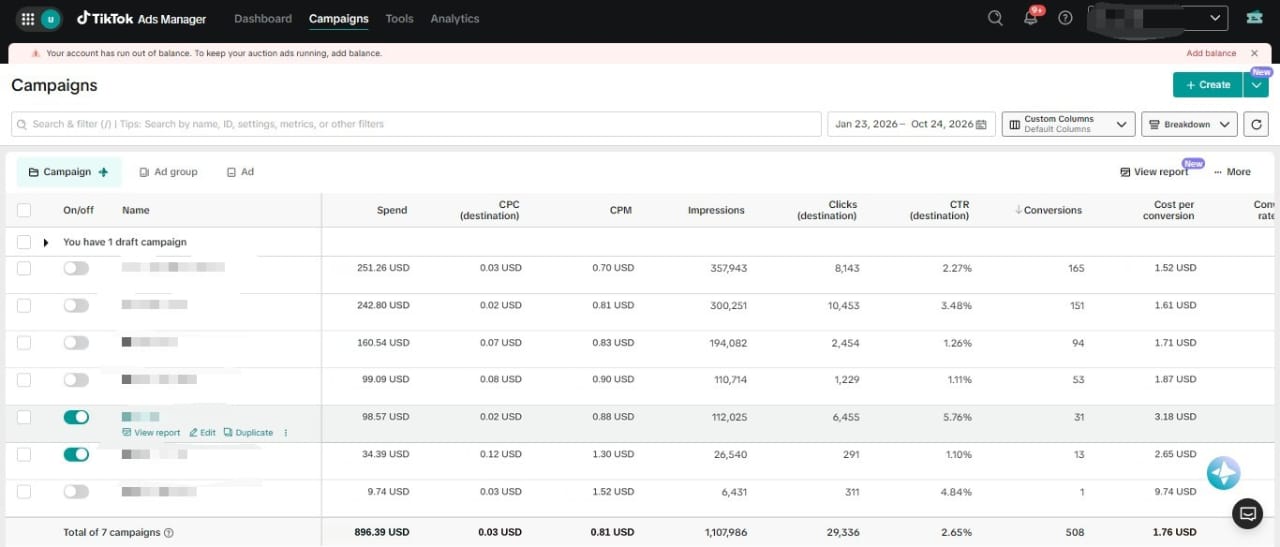Image resolution: width=1280 pixels, height=547 pixels.
Task: Click the info icon beside Total of 7 campaigns
Action: [x=169, y=533]
